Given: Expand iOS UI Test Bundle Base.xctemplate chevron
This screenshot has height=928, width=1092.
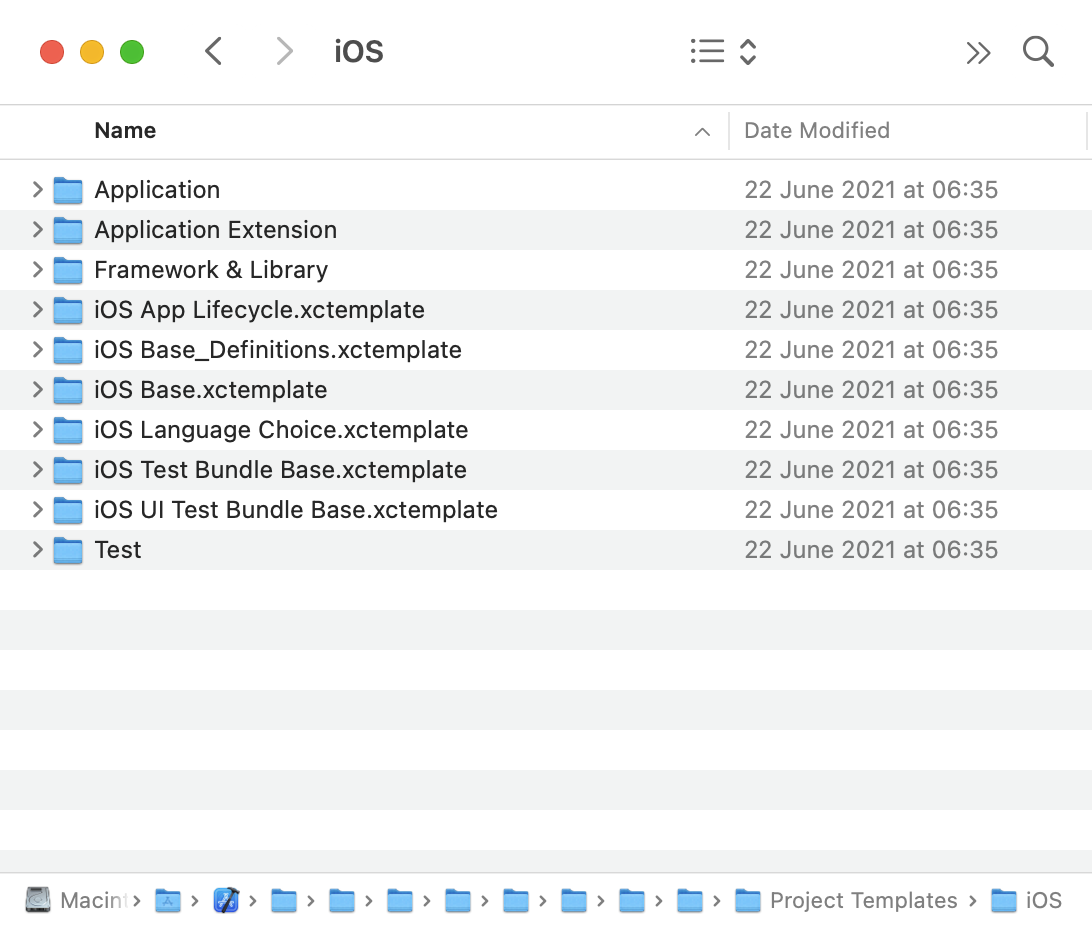Looking at the screenshot, I should tap(38, 510).
